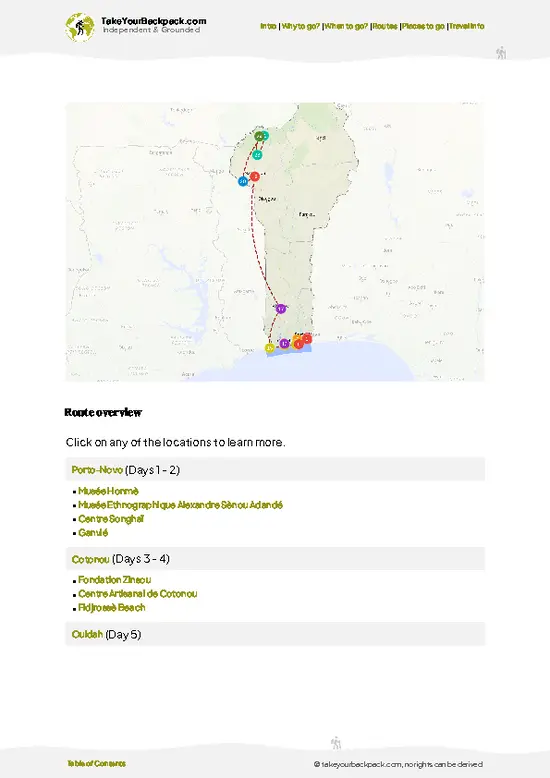This screenshot has width=550, height=778.
Task: Open the Ganvié link
Action: pyautogui.click(x=93, y=533)
